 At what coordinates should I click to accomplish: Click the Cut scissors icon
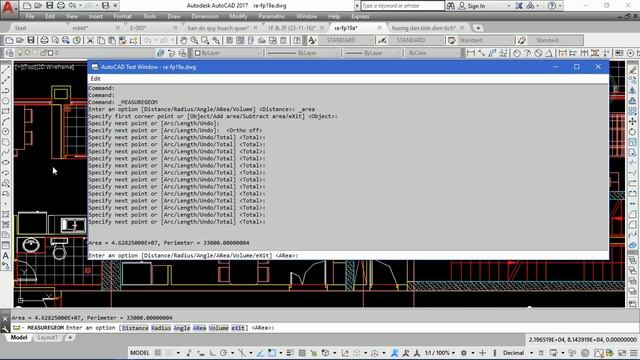coord(90,40)
